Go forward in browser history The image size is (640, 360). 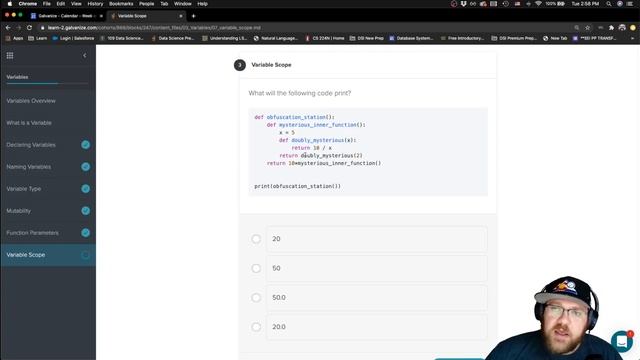(18, 27)
